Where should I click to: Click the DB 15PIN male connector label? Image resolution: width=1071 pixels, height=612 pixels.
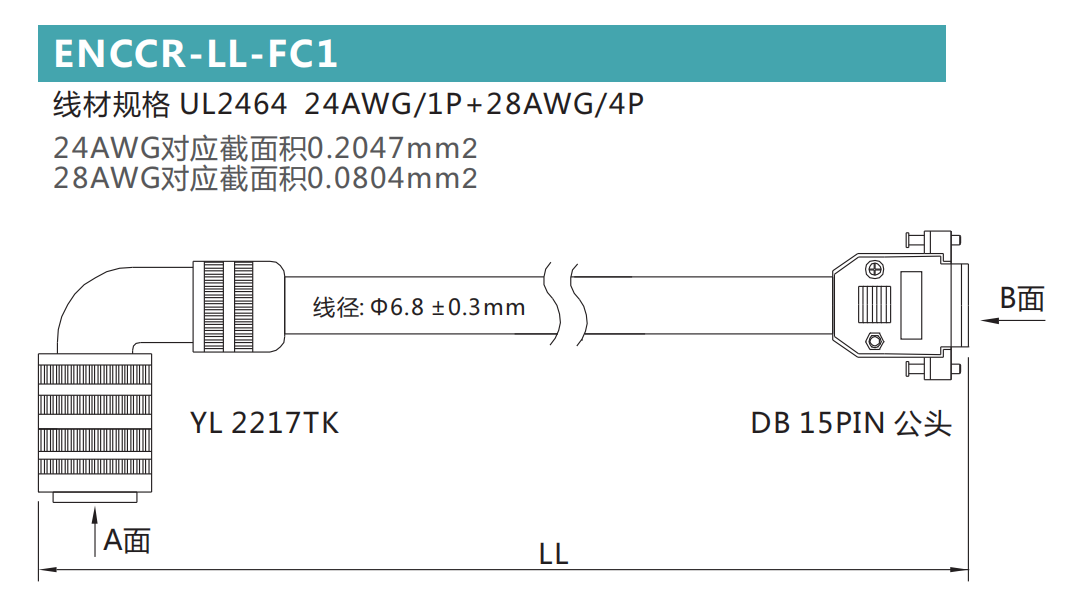click(850, 423)
